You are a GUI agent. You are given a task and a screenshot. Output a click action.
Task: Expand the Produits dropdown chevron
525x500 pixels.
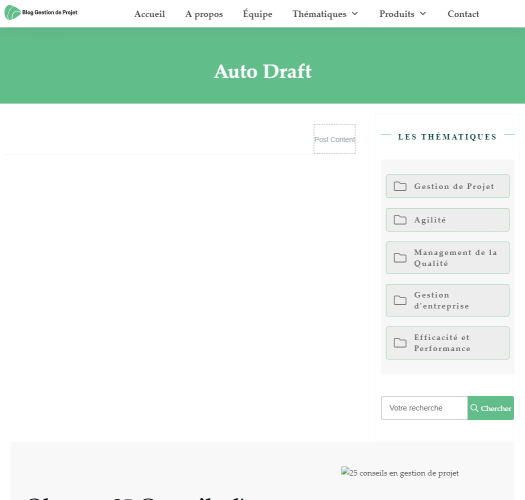click(423, 14)
